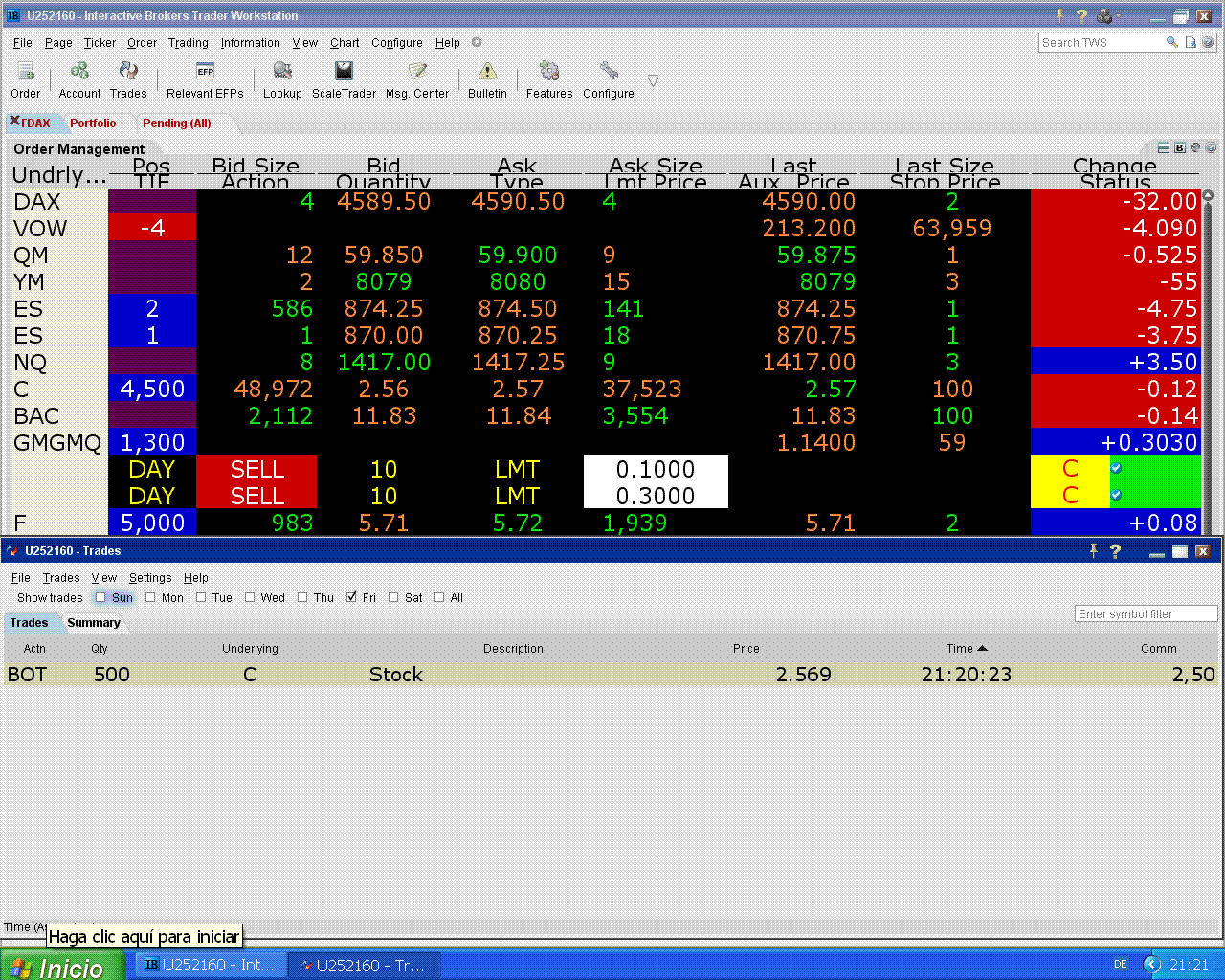Screen dimensions: 1225x980
Task: Select the BOT 500 C trade row
Action: 611,674
